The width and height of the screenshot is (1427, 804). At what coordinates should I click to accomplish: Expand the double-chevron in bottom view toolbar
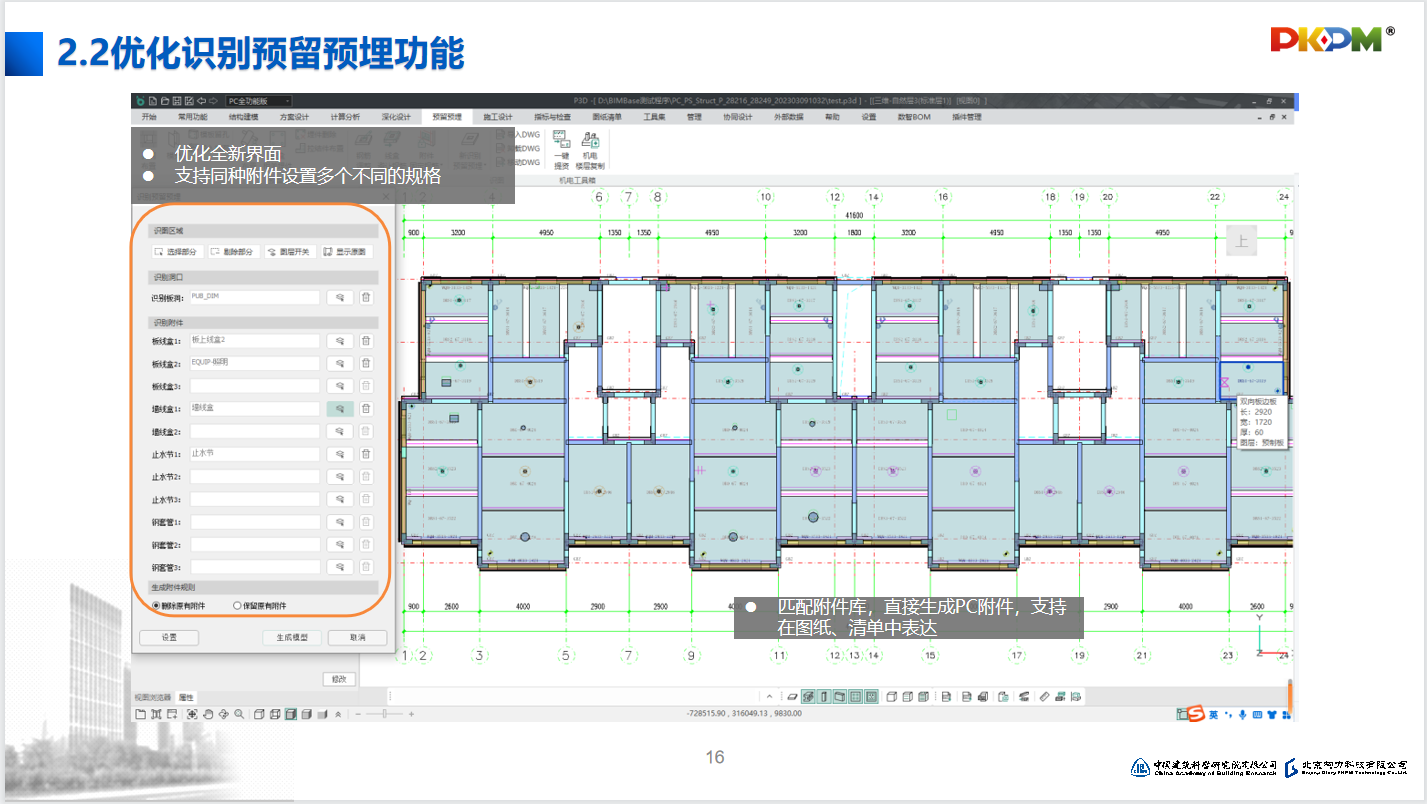[x=338, y=714]
